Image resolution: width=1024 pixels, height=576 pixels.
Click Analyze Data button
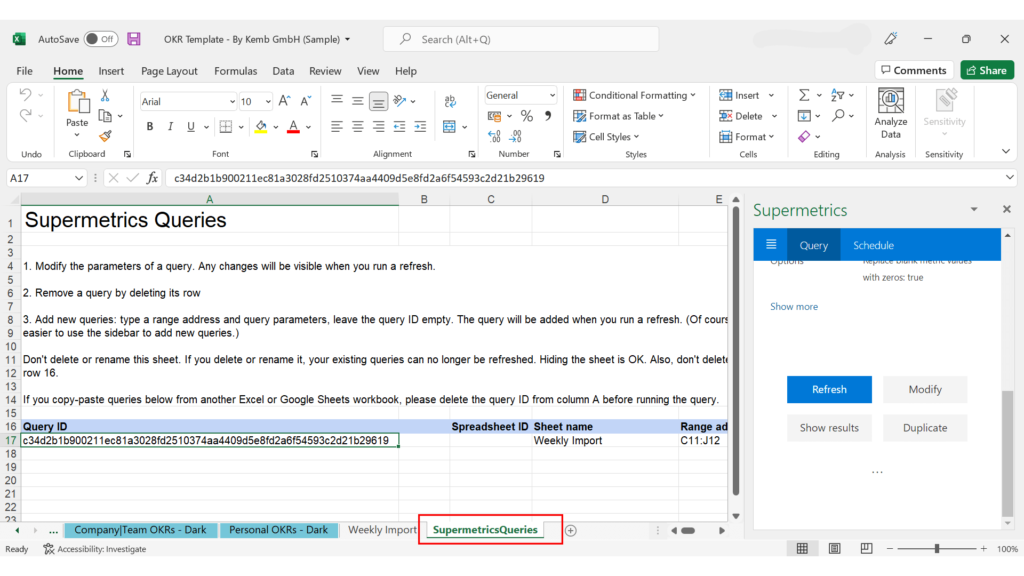coord(891,114)
